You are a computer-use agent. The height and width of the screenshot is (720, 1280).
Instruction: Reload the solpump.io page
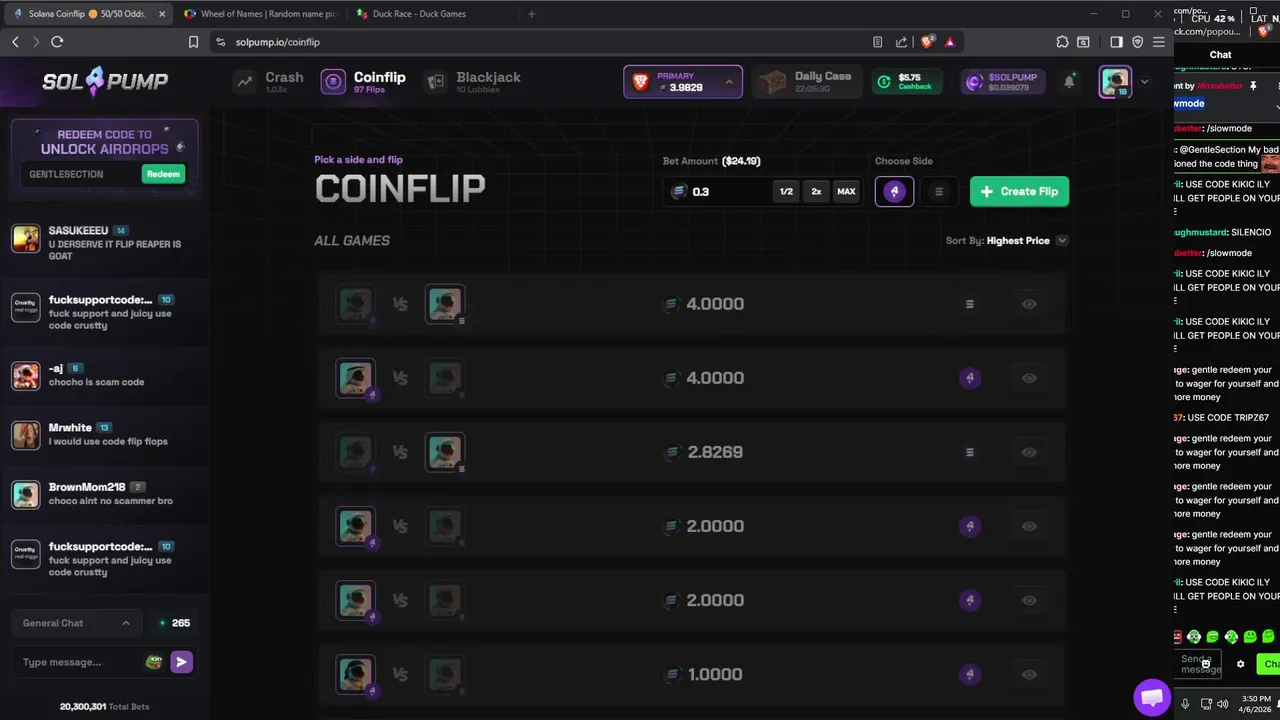57,42
